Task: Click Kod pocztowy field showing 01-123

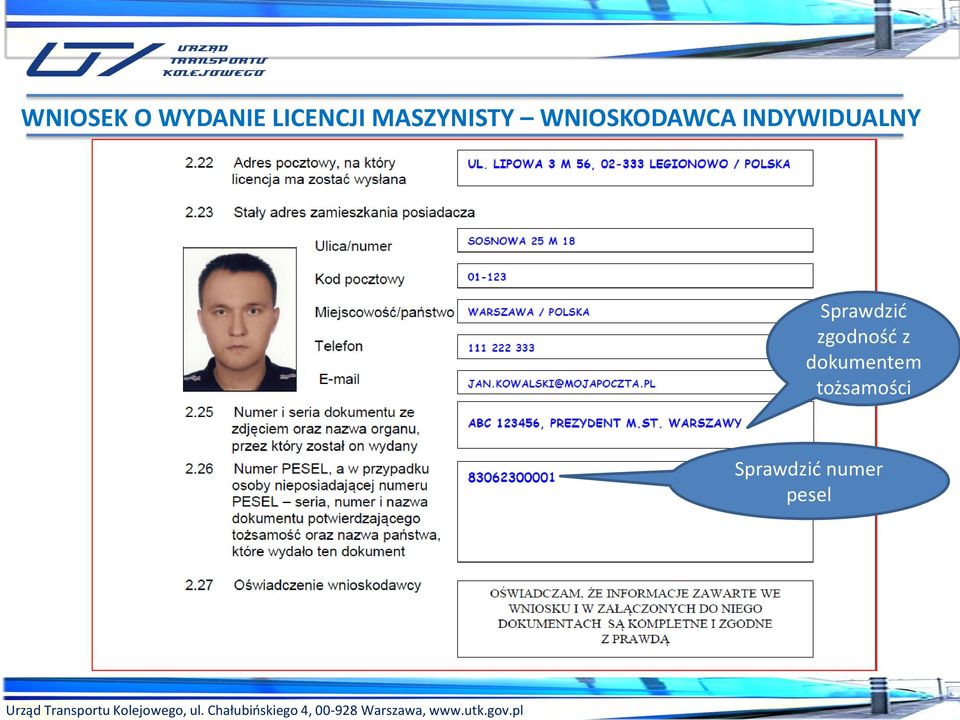Action: [635, 276]
